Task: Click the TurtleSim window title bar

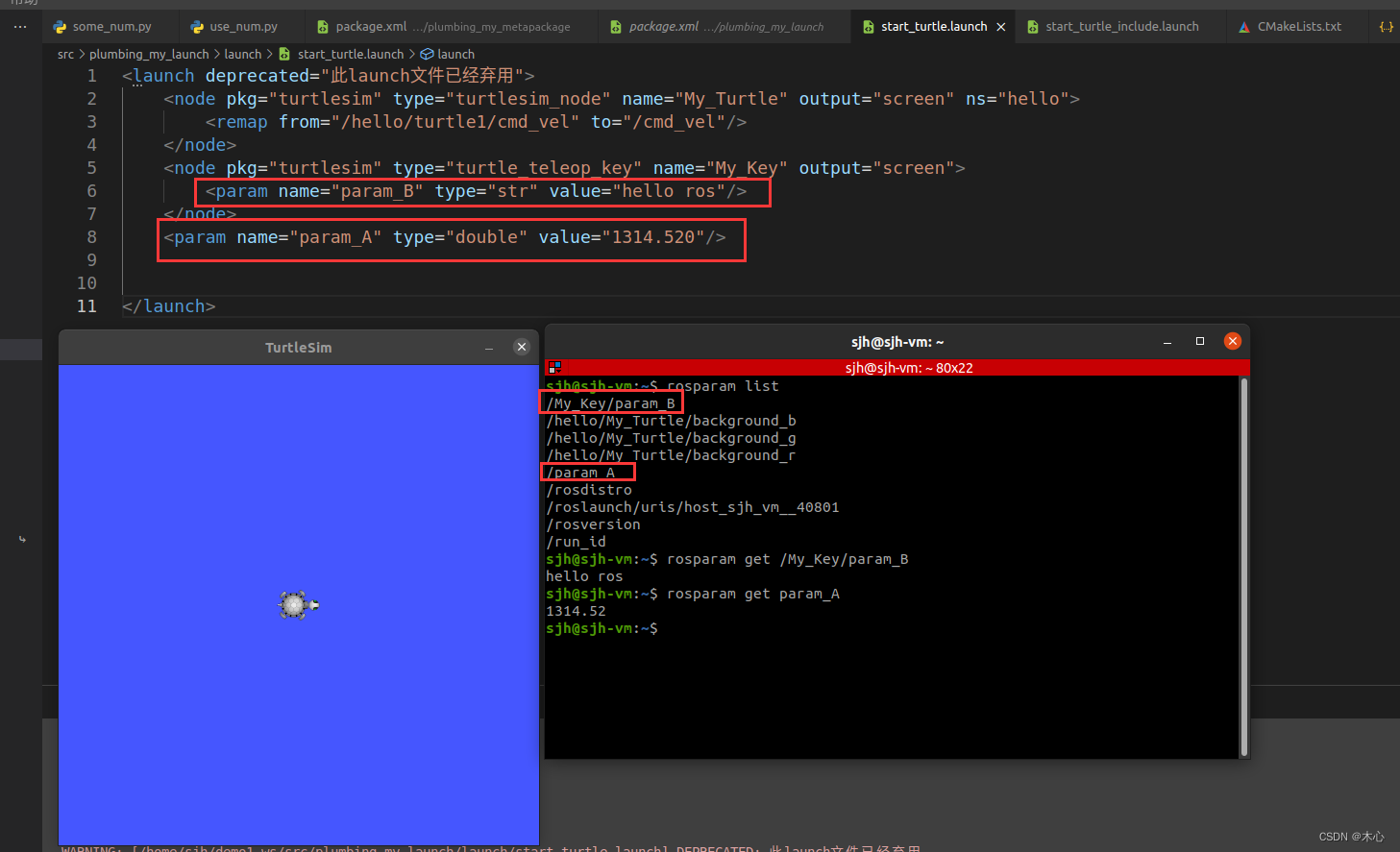Action: (299, 348)
